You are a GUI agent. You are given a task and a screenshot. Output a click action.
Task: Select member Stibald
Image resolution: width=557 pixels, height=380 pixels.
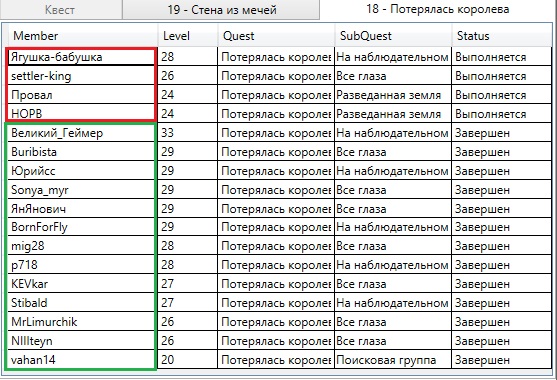pyautogui.click(x=82, y=303)
